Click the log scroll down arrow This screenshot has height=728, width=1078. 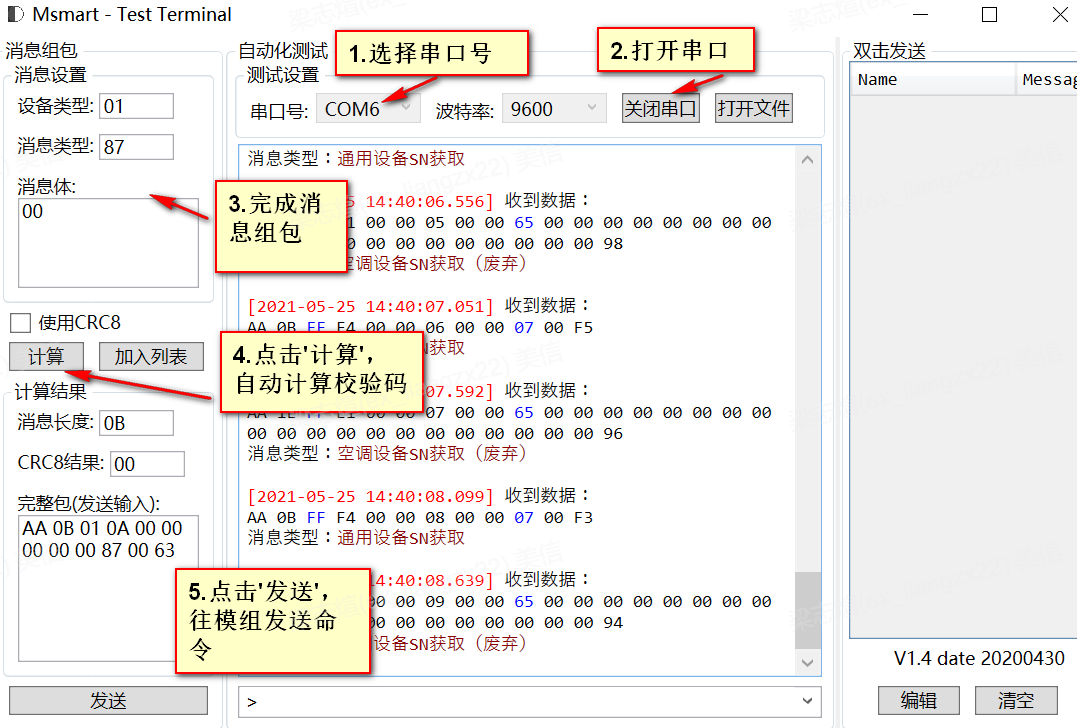tap(808, 663)
